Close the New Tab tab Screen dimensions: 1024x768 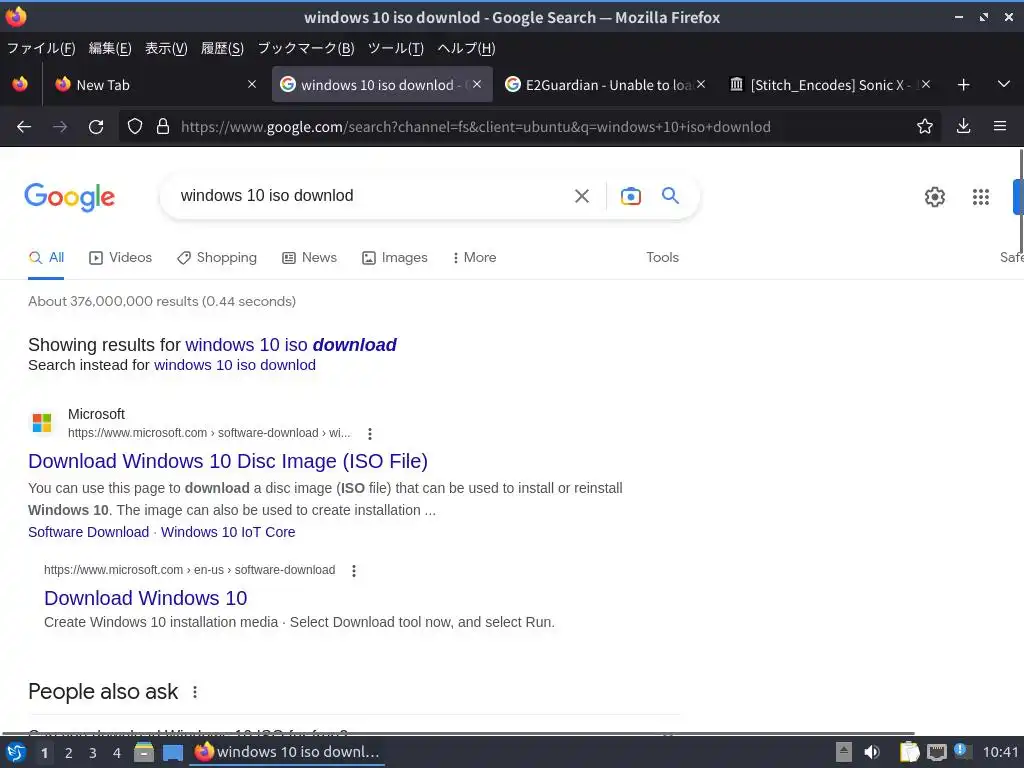coord(252,84)
